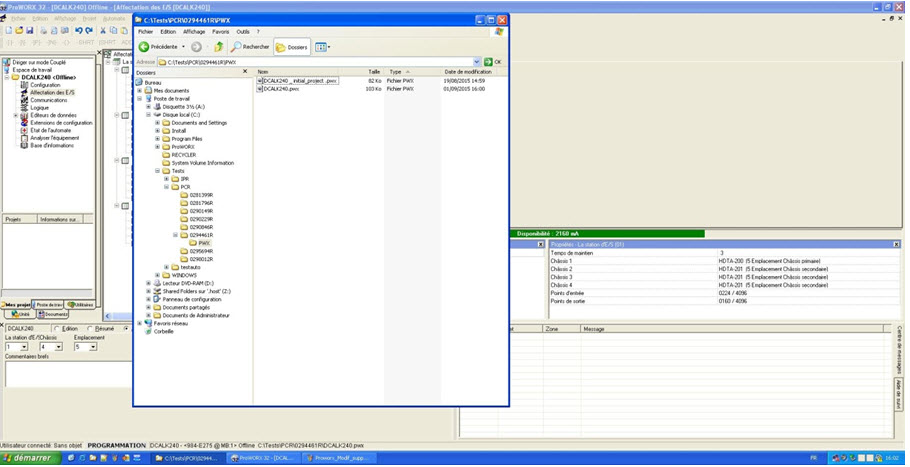Viewport: 910px width, 467px height.
Task: Sort by Date de modification column
Action: coord(468,72)
